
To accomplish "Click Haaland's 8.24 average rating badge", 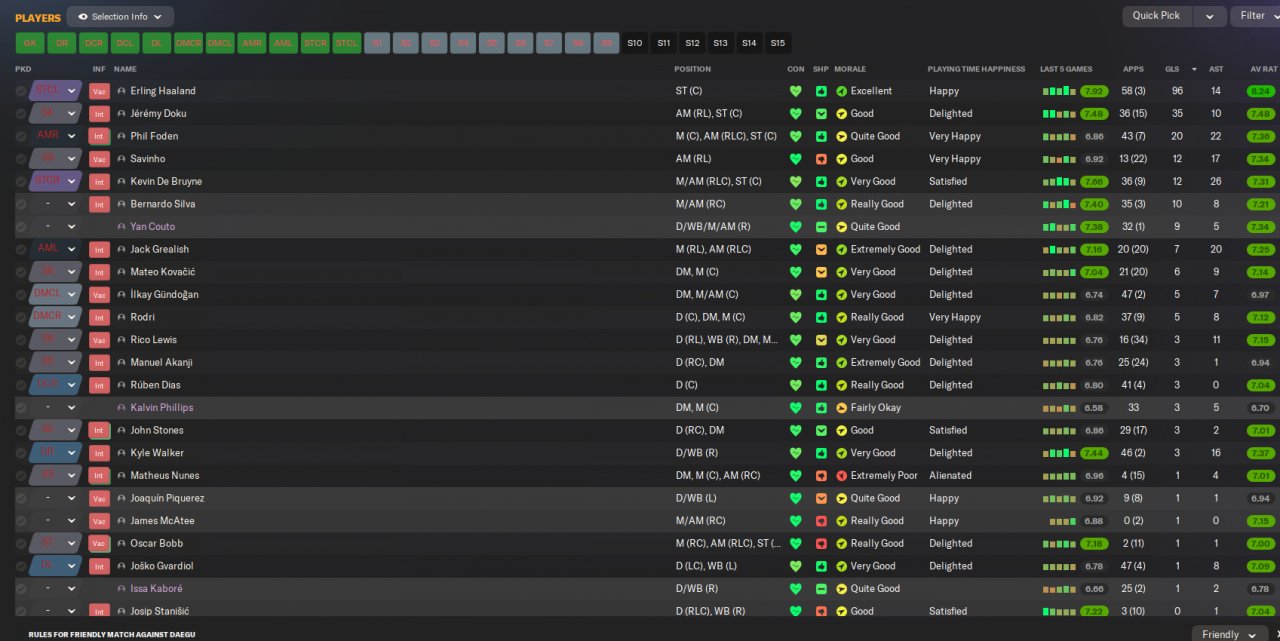I will coord(1261,91).
